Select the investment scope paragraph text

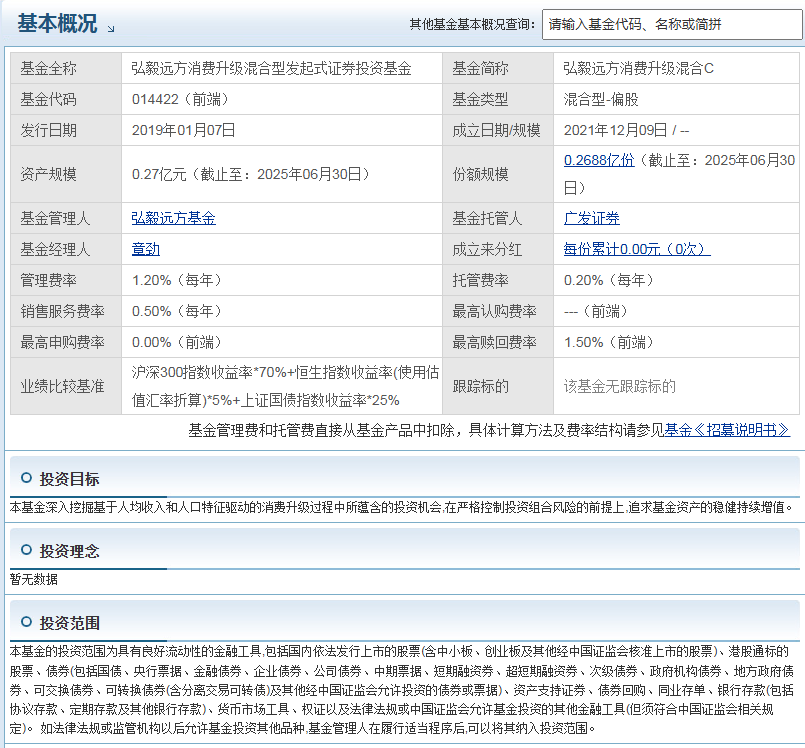coord(401,689)
